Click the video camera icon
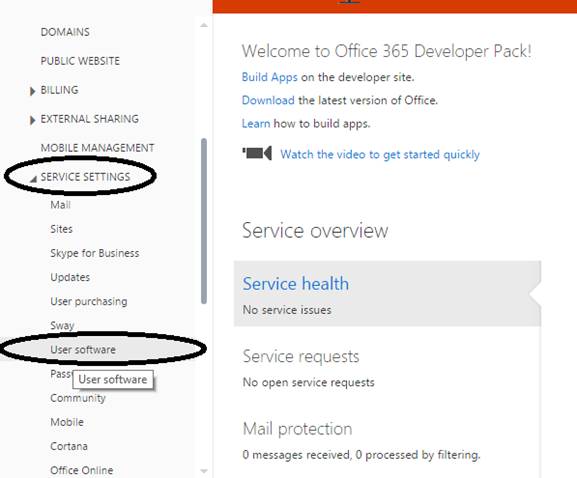577x478 pixels. click(x=257, y=153)
